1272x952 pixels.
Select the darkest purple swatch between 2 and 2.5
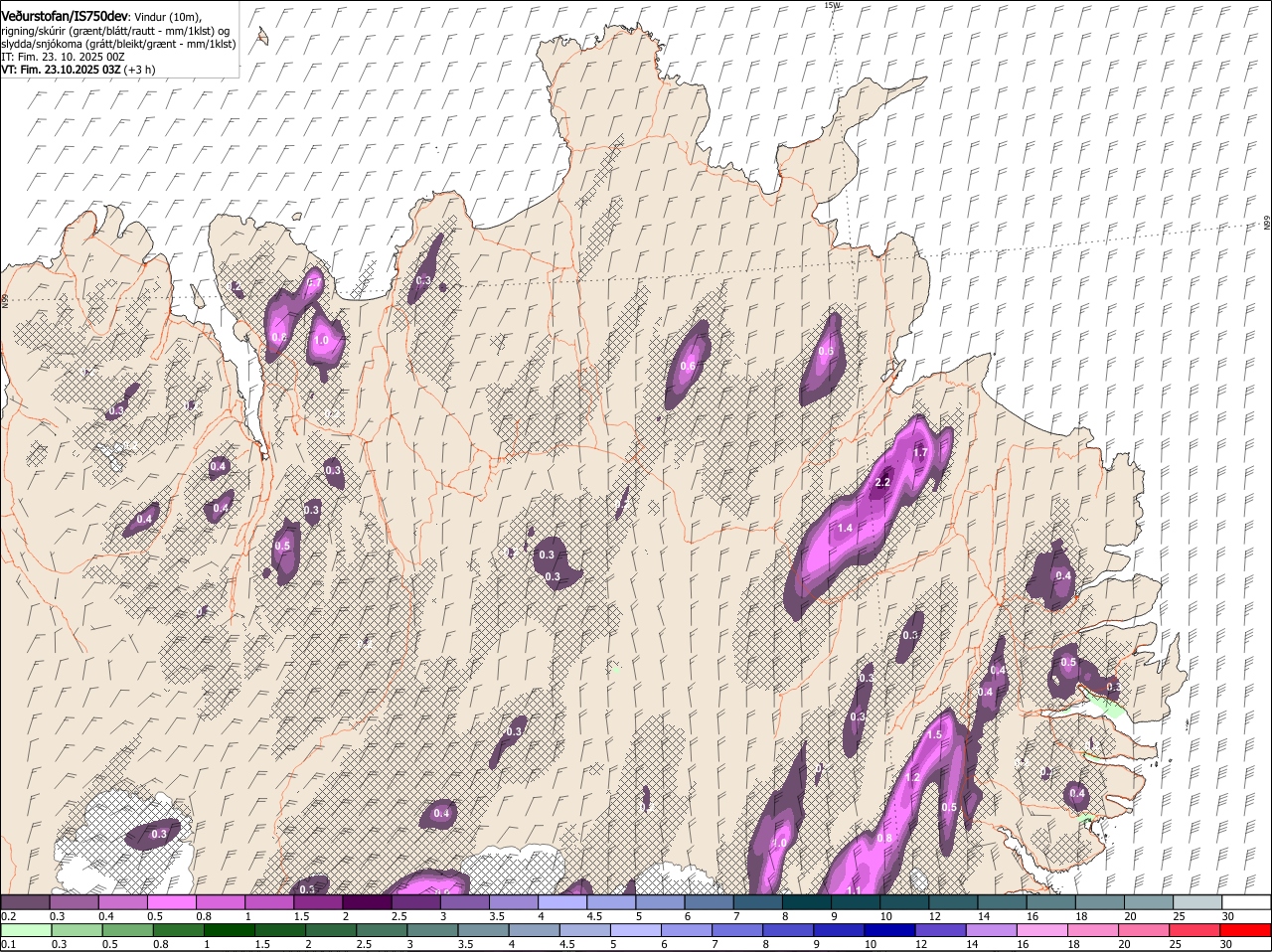pyautogui.click(x=367, y=902)
